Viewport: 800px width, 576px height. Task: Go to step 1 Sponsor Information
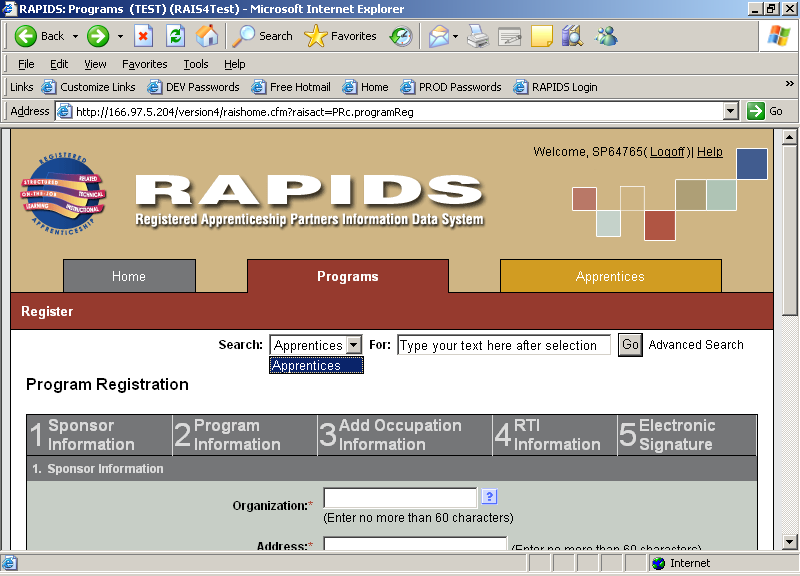99,435
